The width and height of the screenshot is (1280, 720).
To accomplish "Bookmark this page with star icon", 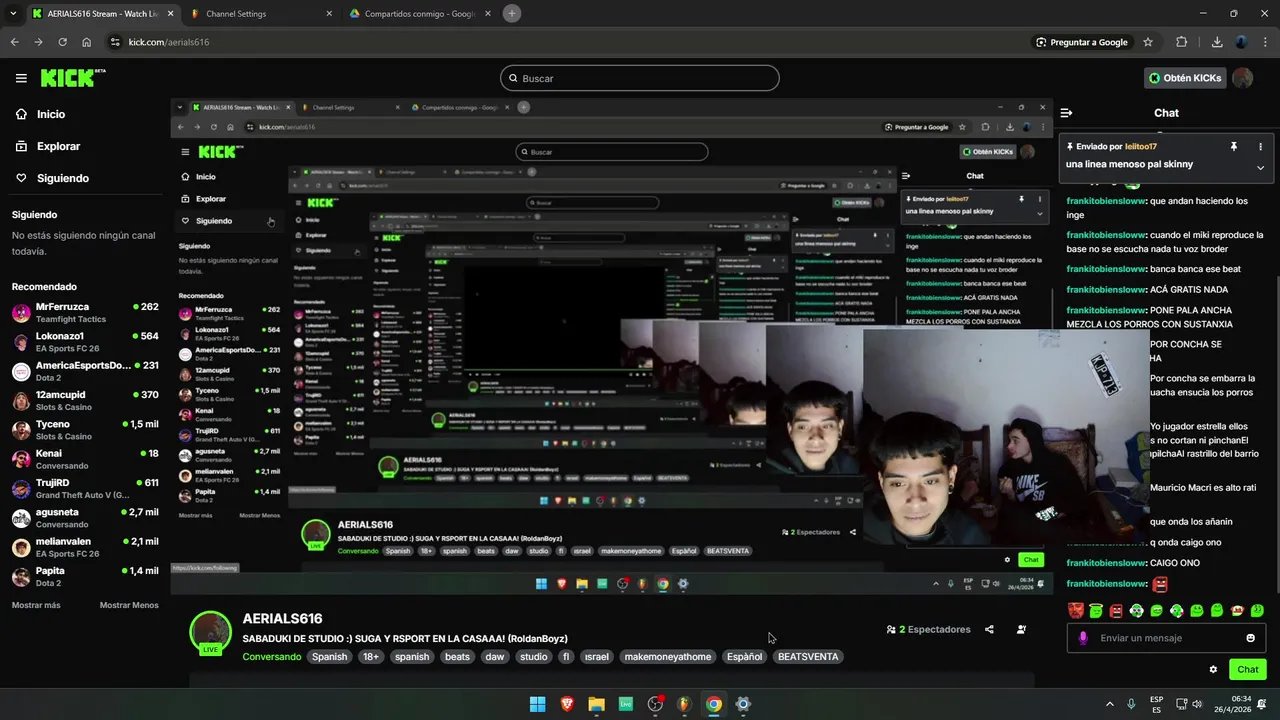I will pyautogui.click(x=1148, y=42).
